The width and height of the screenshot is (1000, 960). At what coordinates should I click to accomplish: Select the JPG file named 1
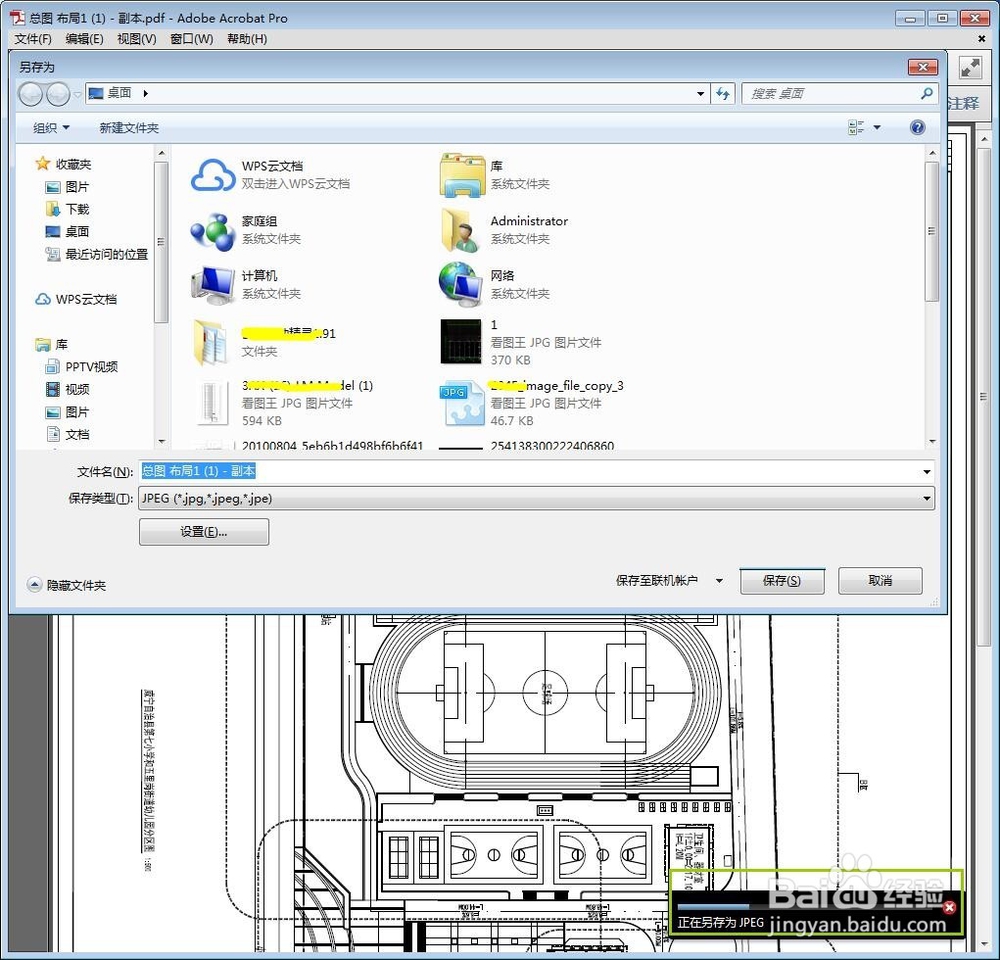coord(520,342)
